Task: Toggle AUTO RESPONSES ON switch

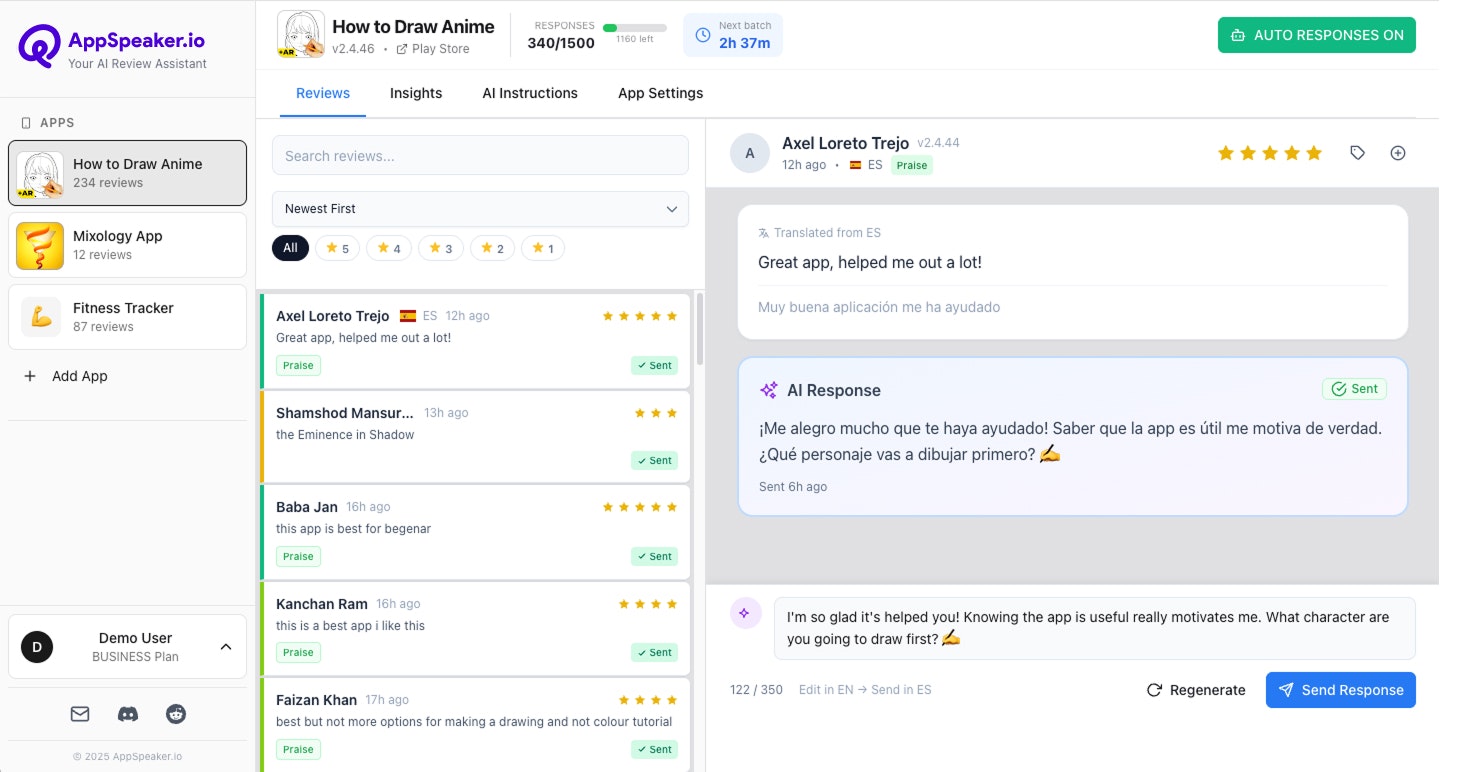Action: [1317, 34]
